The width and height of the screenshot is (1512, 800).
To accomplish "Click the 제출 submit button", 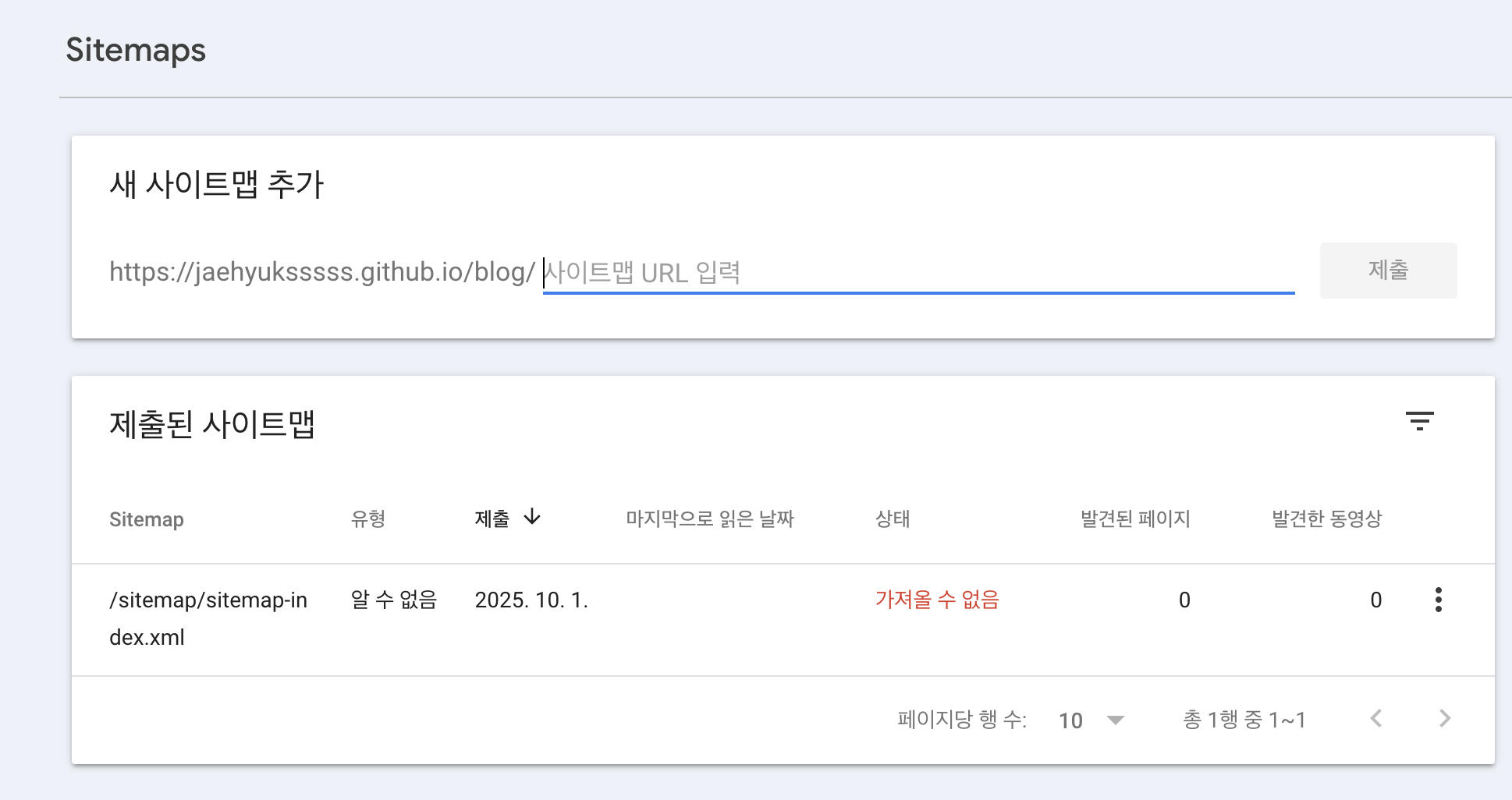I will 1387,271.
